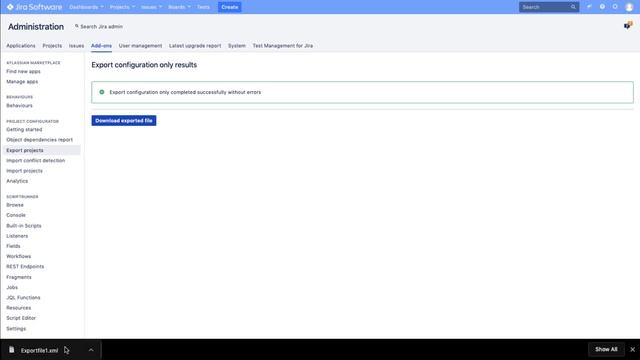Open Built-in Scripts
Viewport: 640px width, 360px height.
(24, 226)
